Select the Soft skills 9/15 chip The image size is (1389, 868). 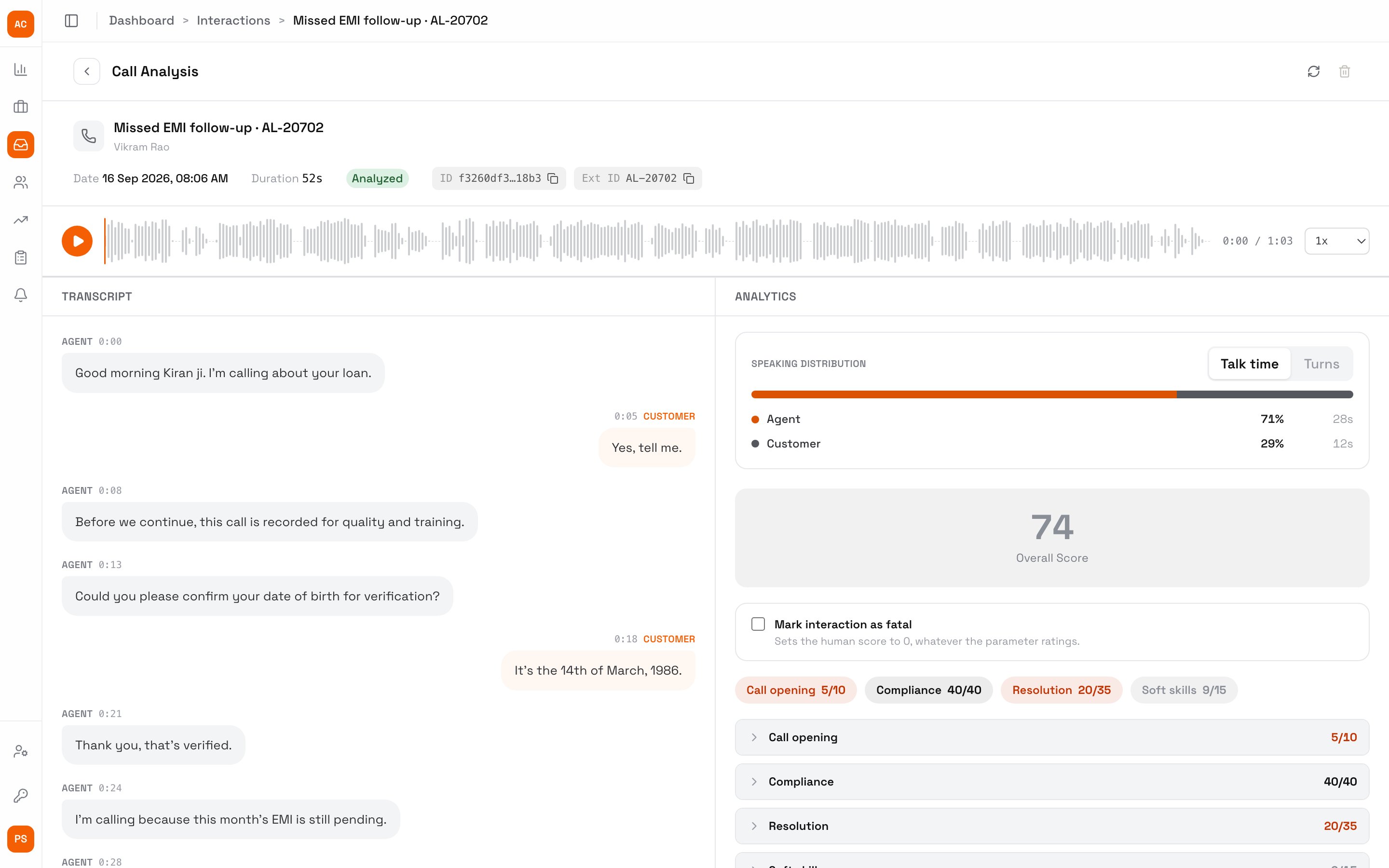(x=1184, y=690)
